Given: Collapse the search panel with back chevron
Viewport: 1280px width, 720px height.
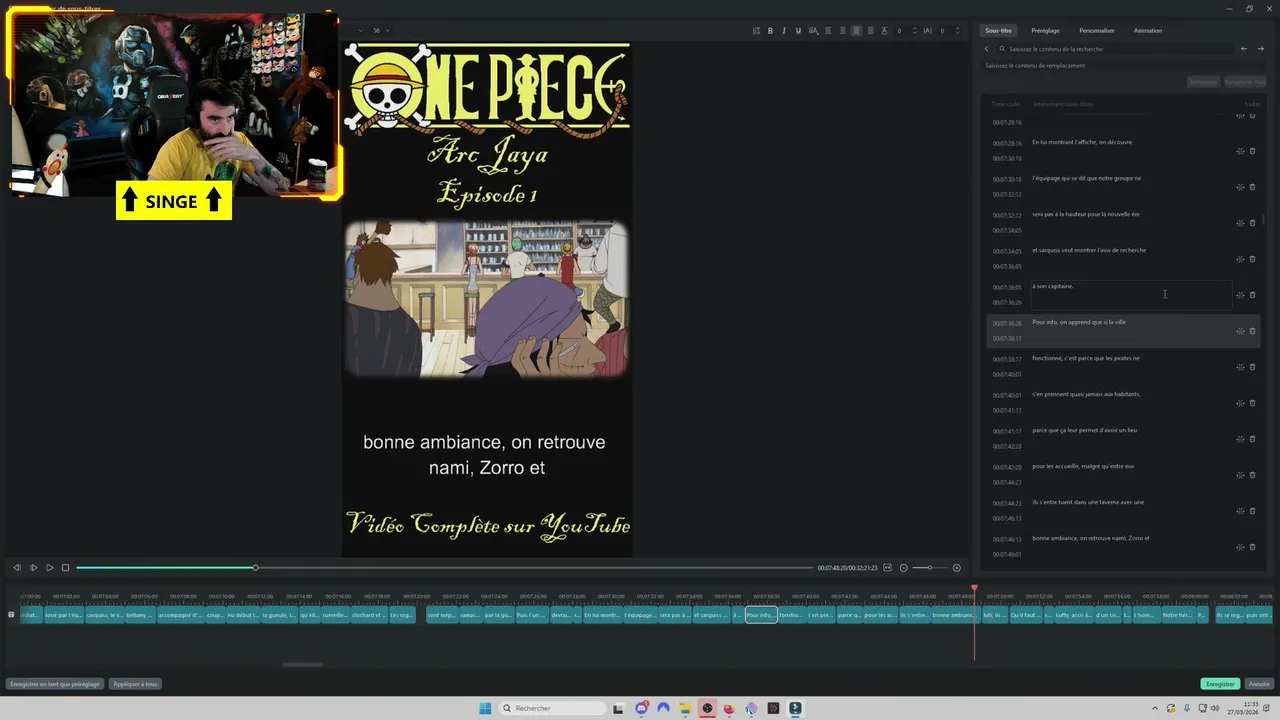Looking at the screenshot, I should click(x=986, y=48).
